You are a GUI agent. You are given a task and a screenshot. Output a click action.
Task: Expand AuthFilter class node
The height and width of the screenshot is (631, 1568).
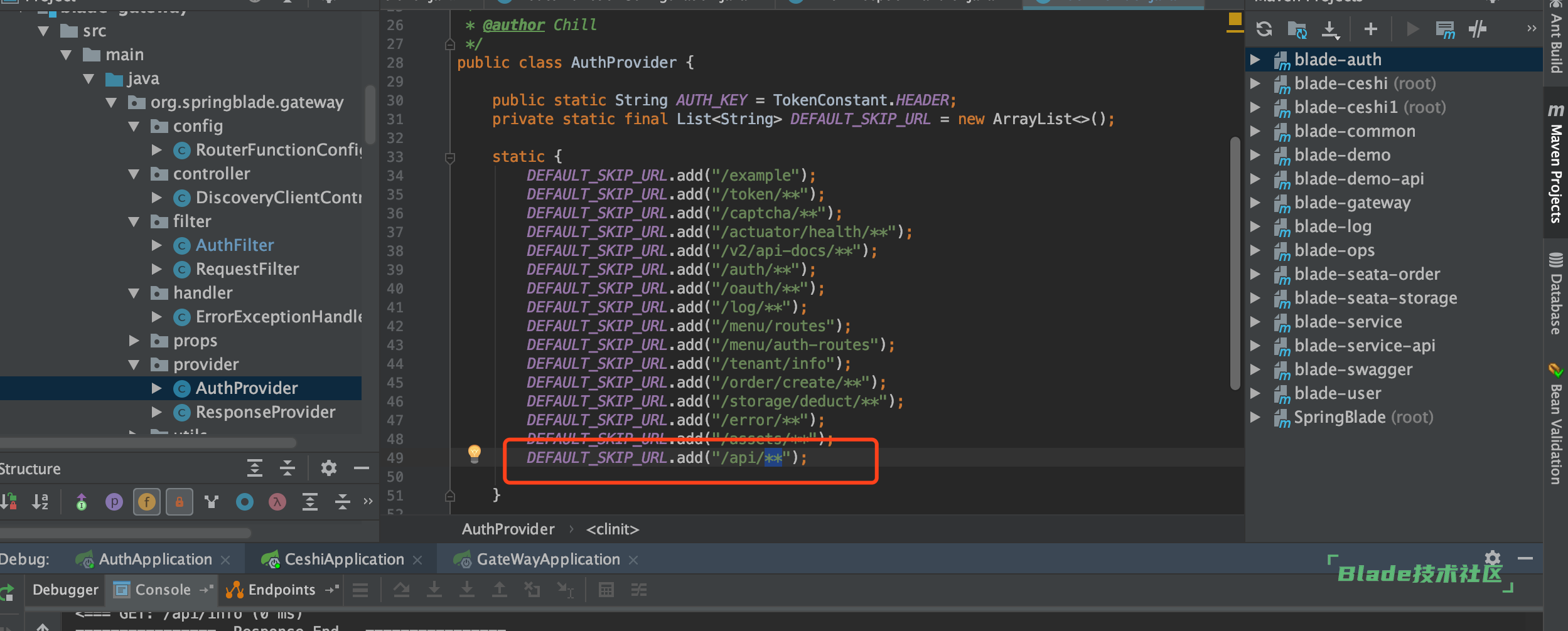click(156, 245)
